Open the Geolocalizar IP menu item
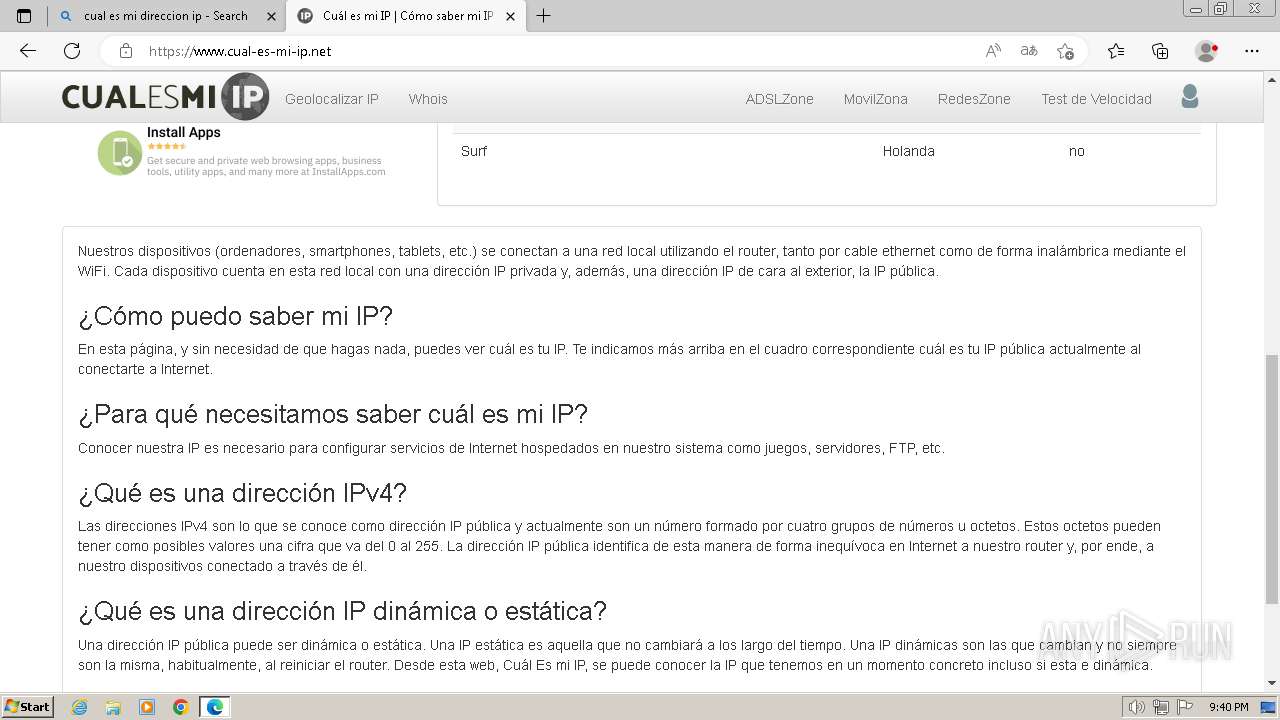The width and height of the screenshot is (1280, 720). (x=332, y=99)
